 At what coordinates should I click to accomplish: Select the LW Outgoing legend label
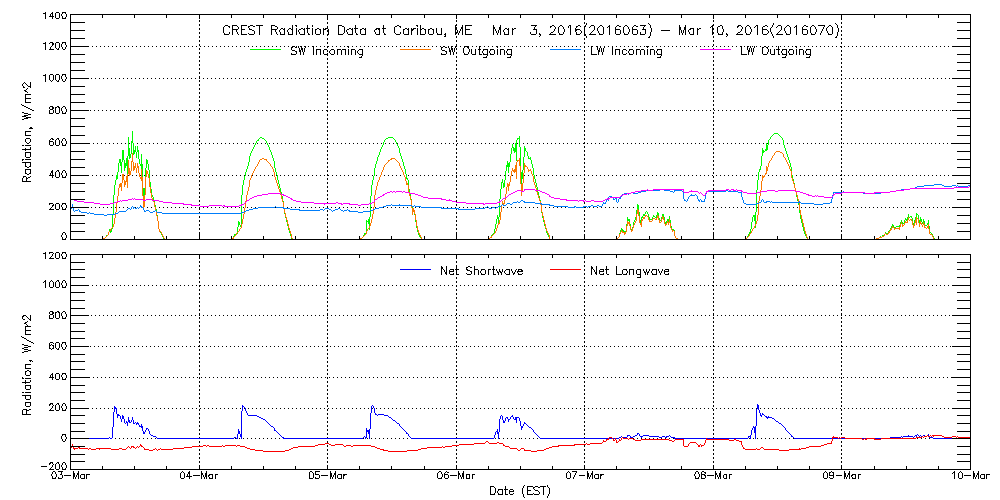[775, 52]
